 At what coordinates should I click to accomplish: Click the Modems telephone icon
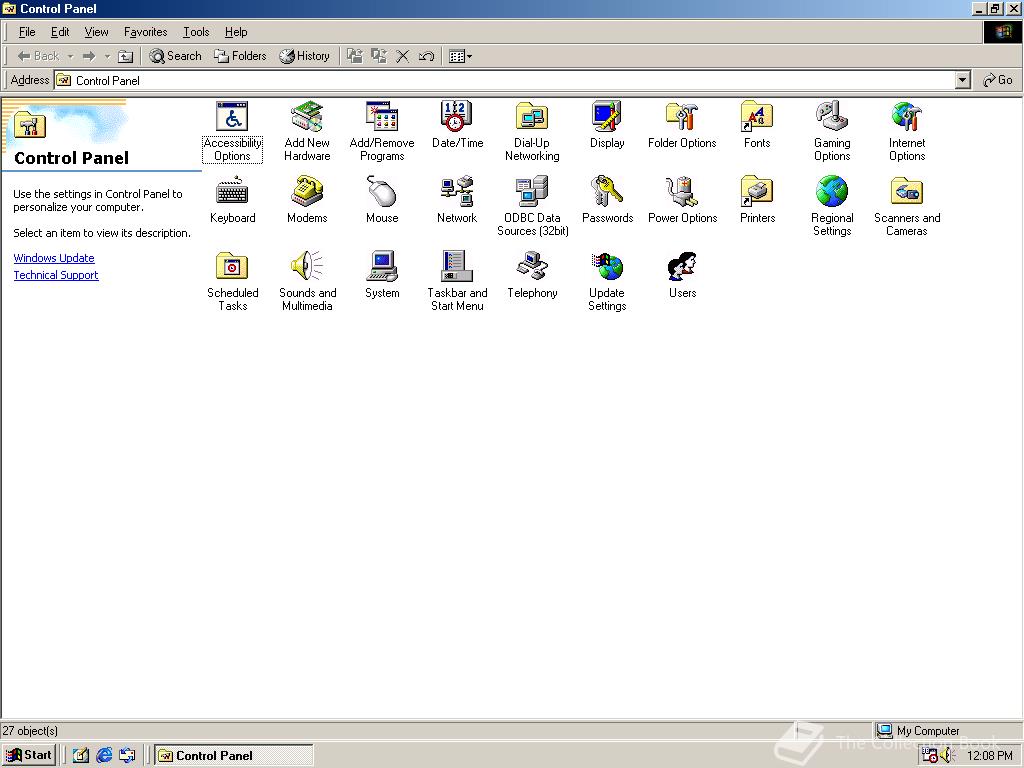click(x=307, y=191)
